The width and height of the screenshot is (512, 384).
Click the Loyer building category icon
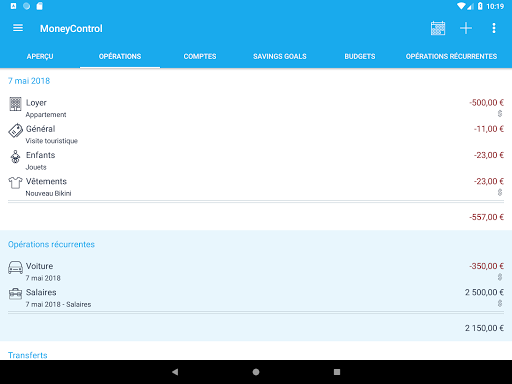click(x=15, y=104)
